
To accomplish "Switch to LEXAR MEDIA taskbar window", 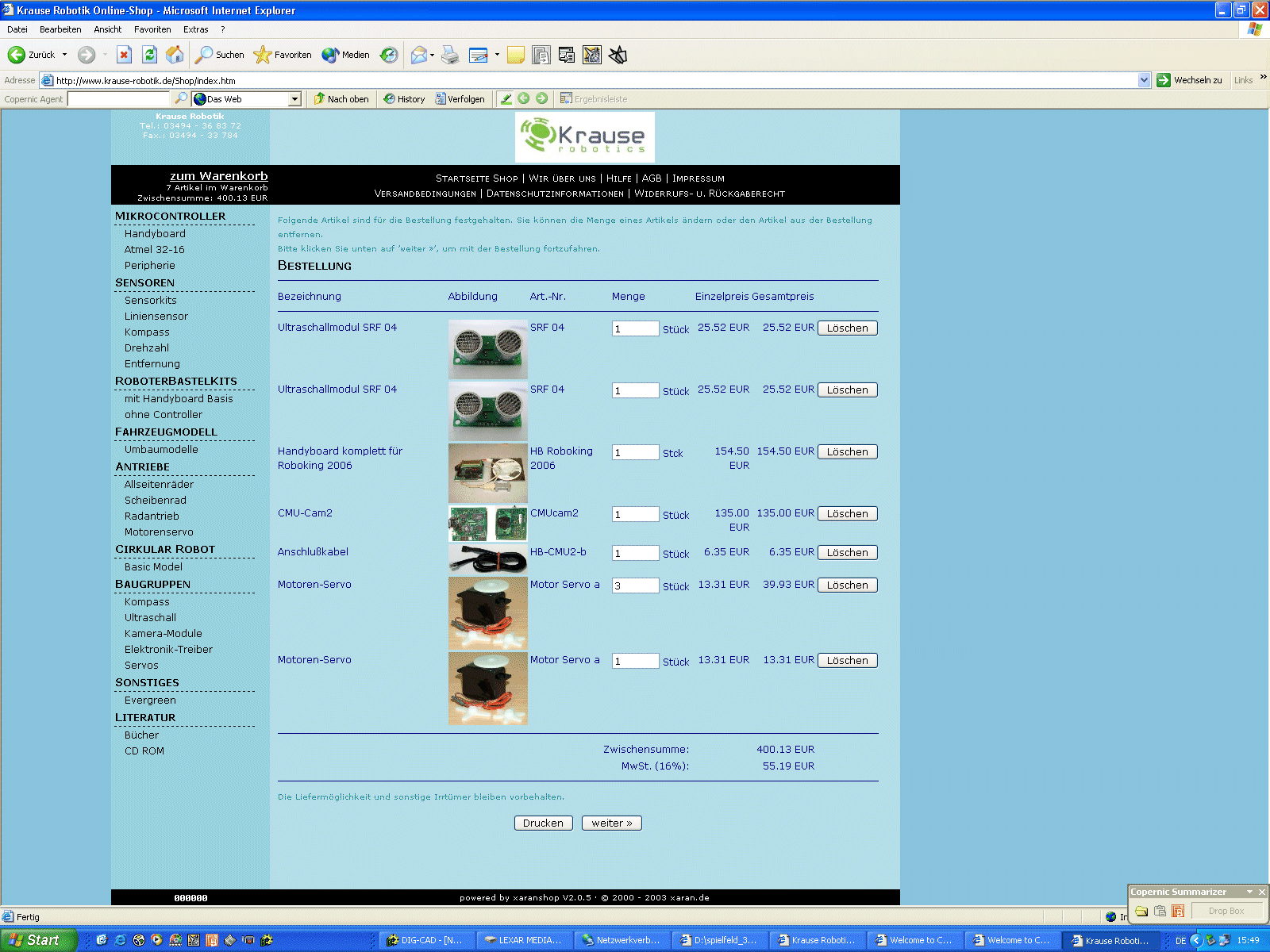I will pos(524,940).
